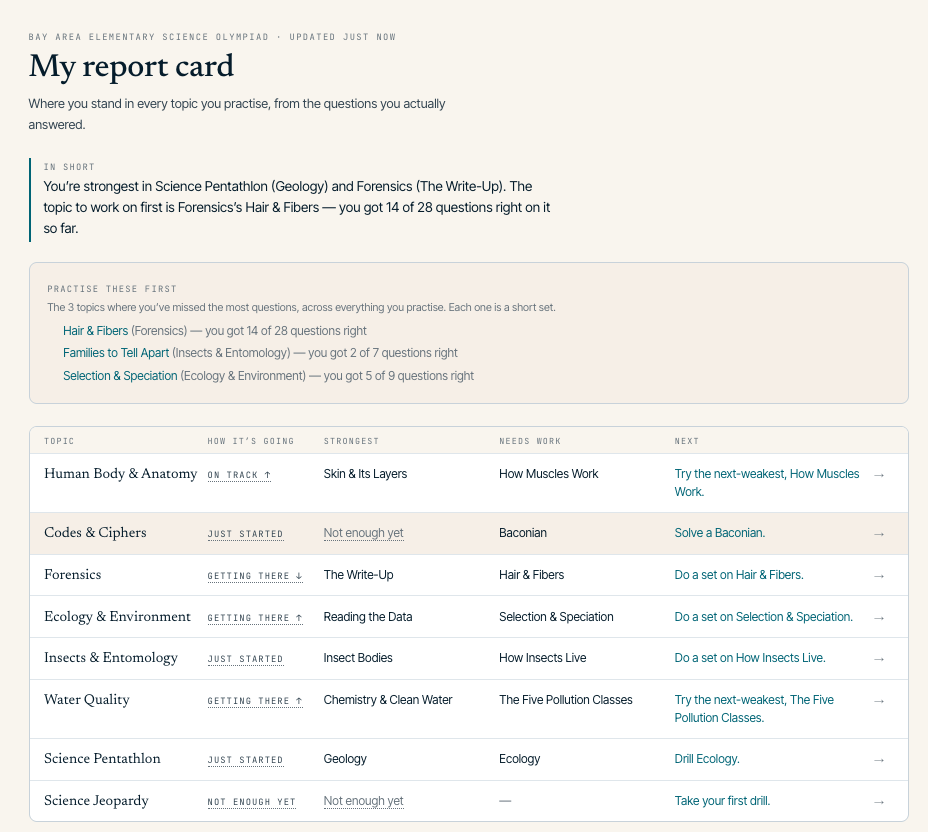The image size is (928, 832).
Task: Follow 'Try the next-weakest, How Muscles Work' link
Action: 766,482
